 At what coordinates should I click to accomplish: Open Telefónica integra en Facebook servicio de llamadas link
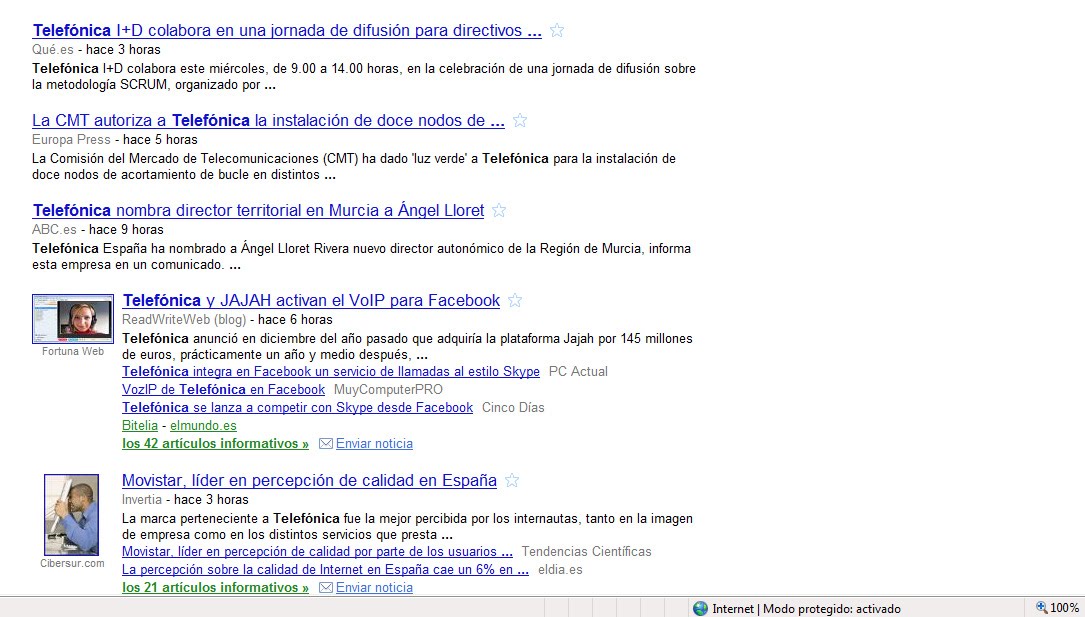pos(331,371)
